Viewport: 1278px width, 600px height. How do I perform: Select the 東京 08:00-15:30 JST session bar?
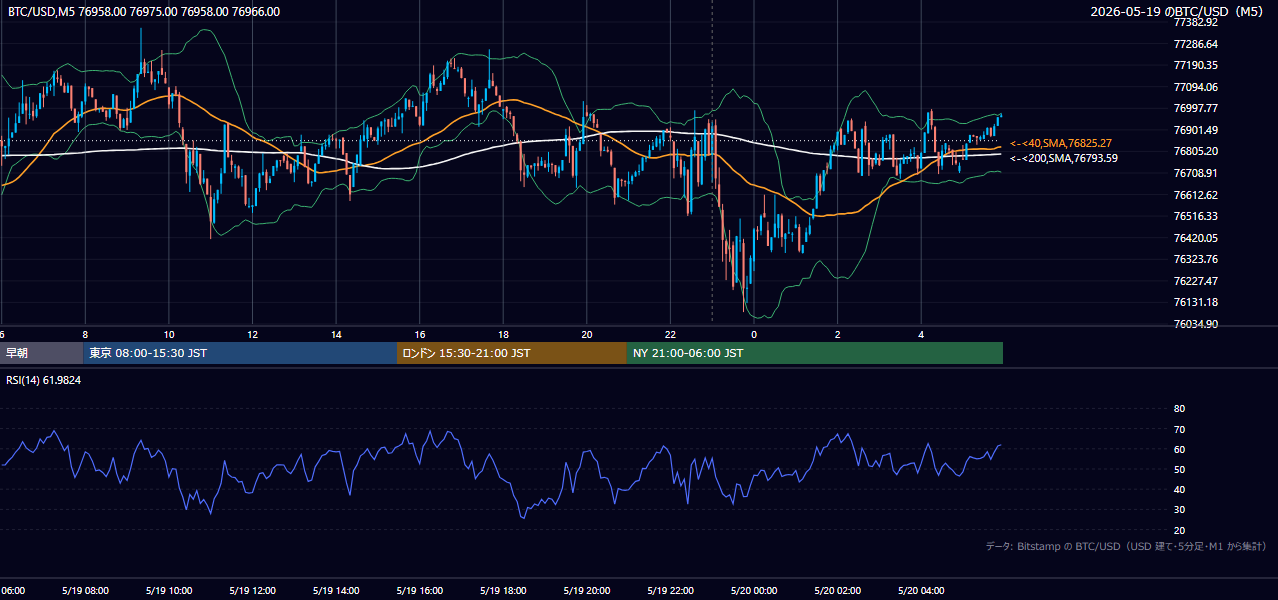tap(240, 353)
